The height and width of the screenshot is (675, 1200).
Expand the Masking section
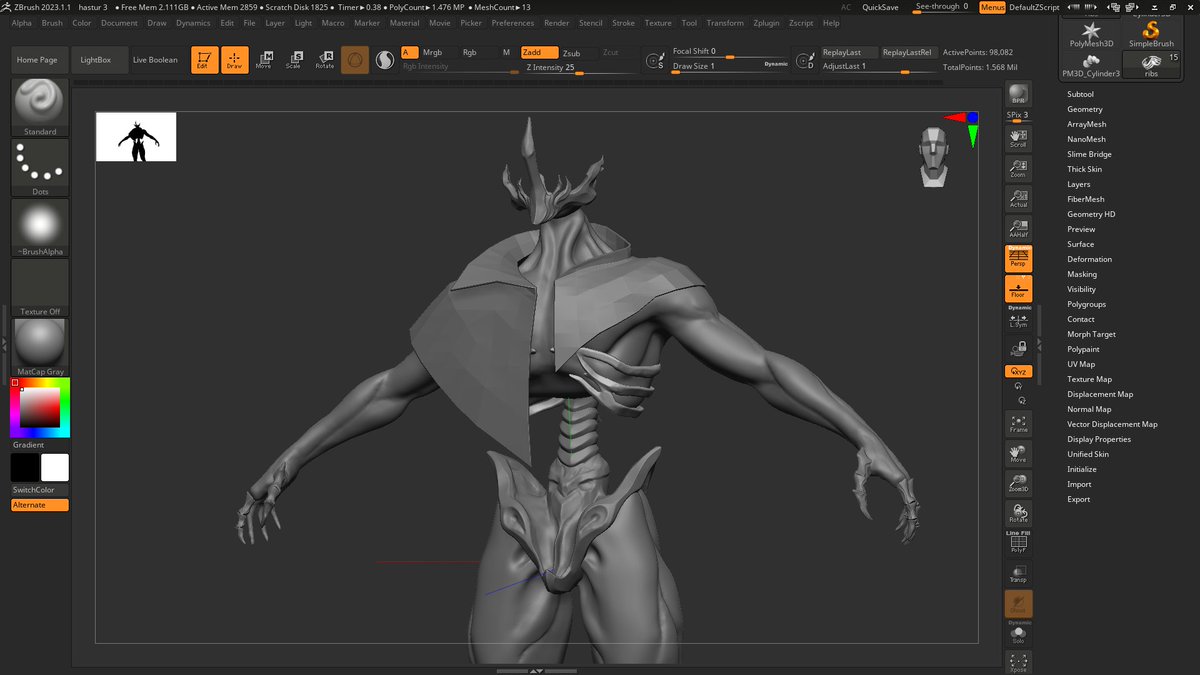point(1082,274)
